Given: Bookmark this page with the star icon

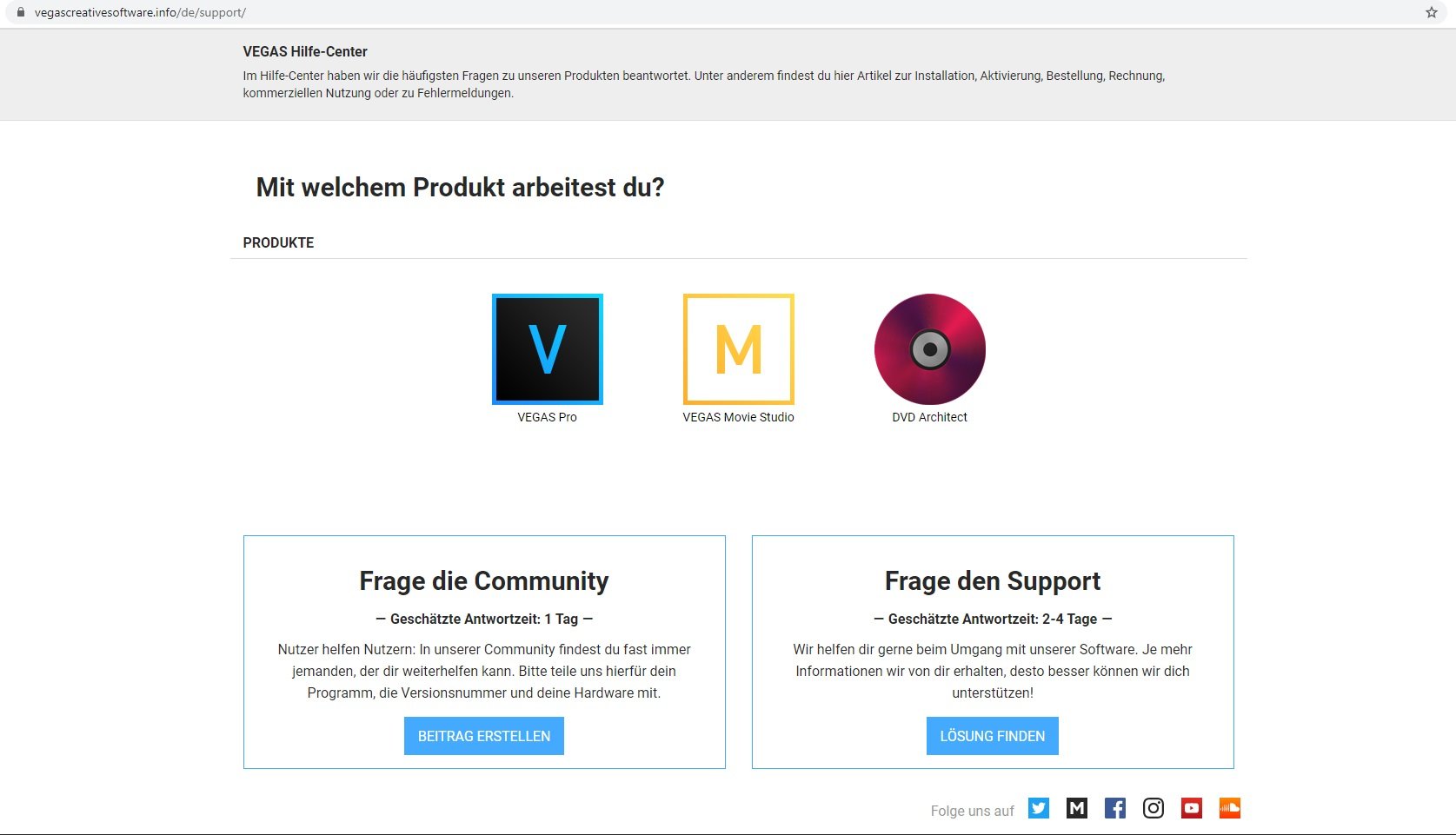Looking at the screenshot, I should pos(1431,12).
